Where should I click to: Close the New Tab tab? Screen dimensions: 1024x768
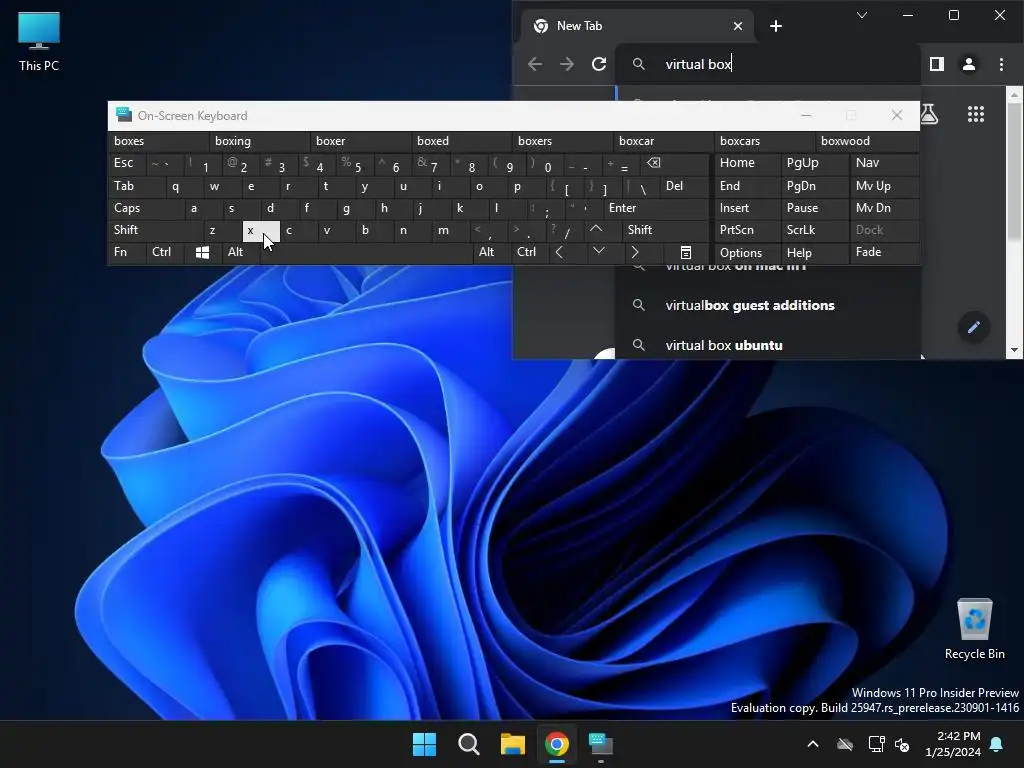[x=738, y=26]
